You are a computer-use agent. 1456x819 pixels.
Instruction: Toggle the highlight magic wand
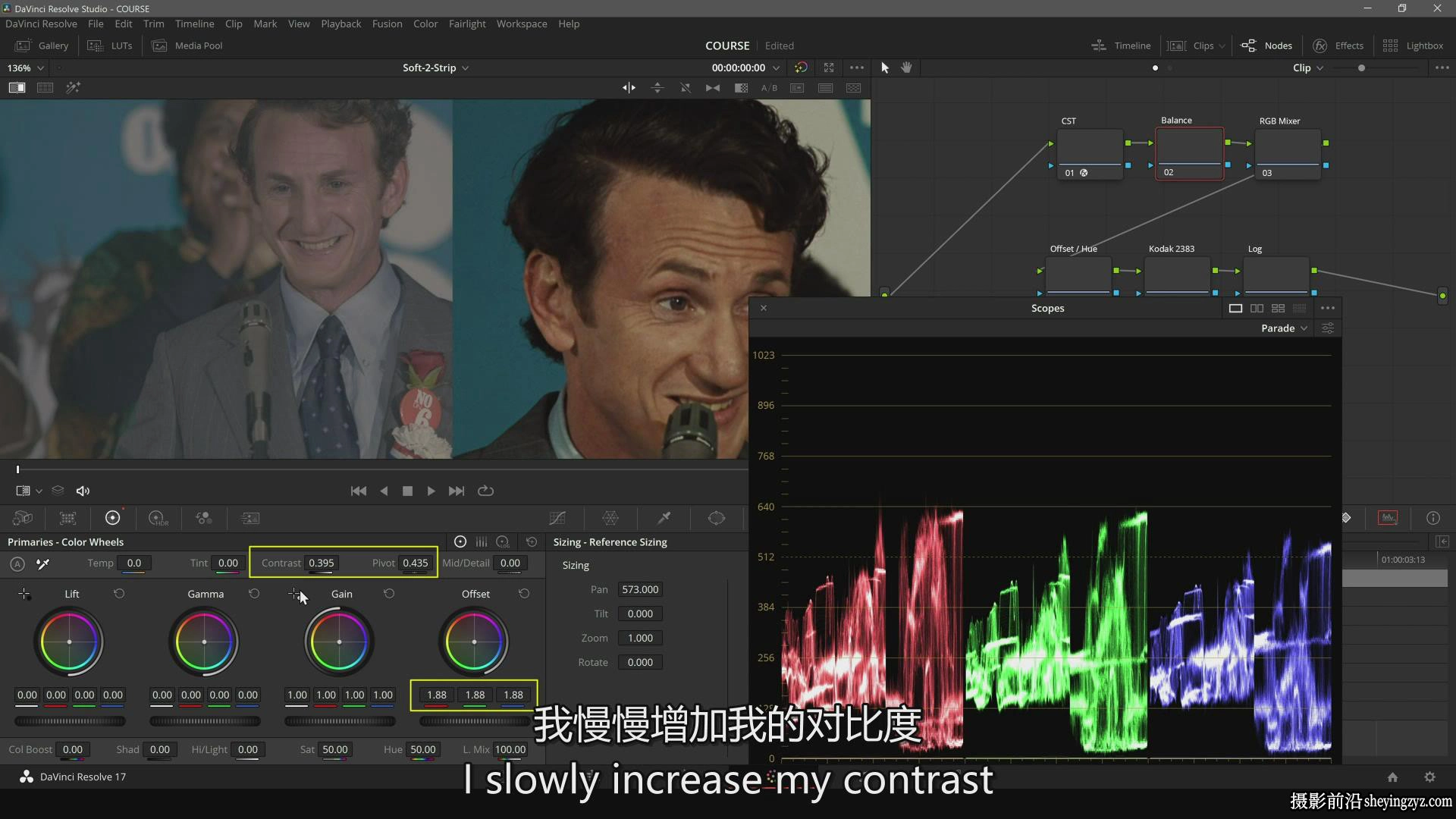[x=73, y=88]
